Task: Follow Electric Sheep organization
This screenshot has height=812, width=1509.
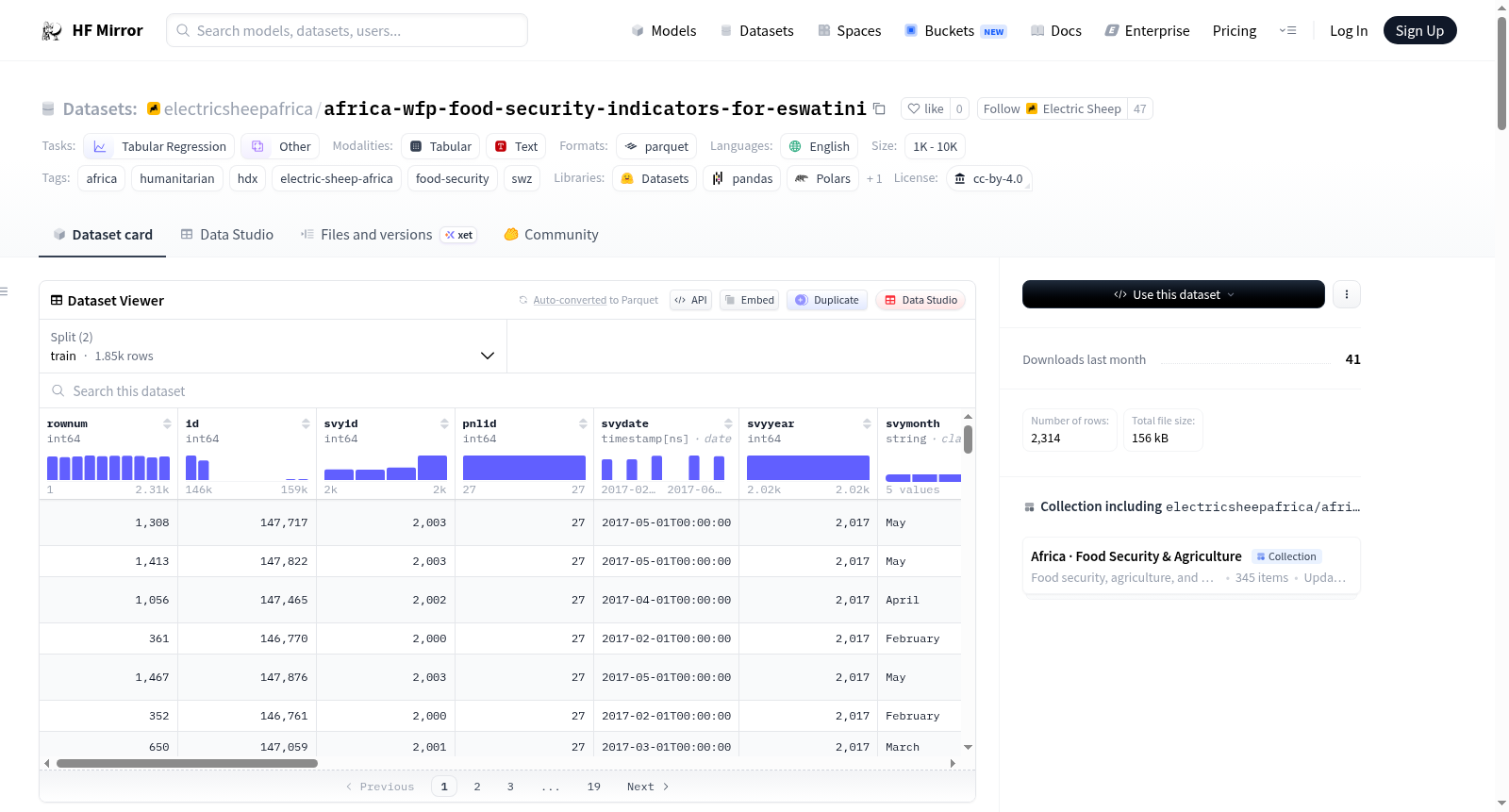Action: (x=1053, y=108)
